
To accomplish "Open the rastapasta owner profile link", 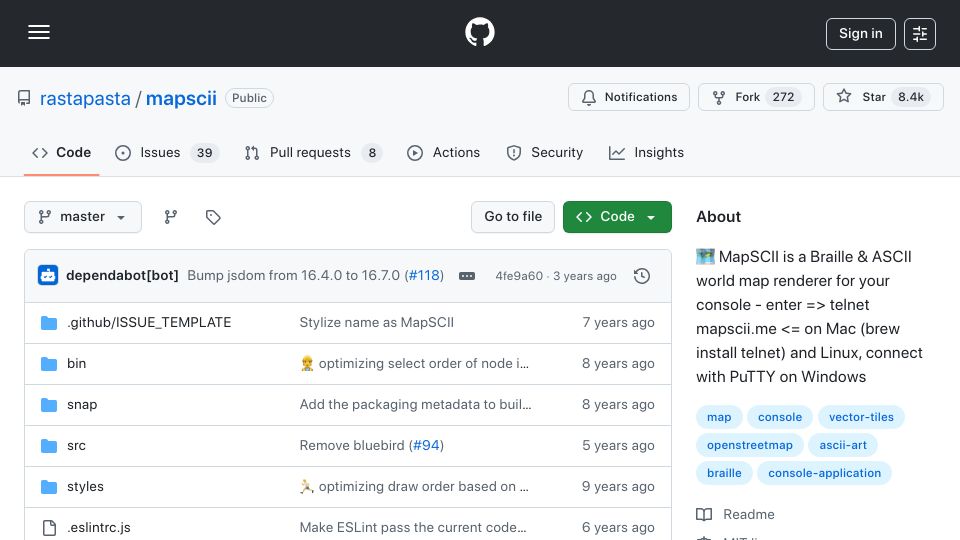I will point(85,99).
